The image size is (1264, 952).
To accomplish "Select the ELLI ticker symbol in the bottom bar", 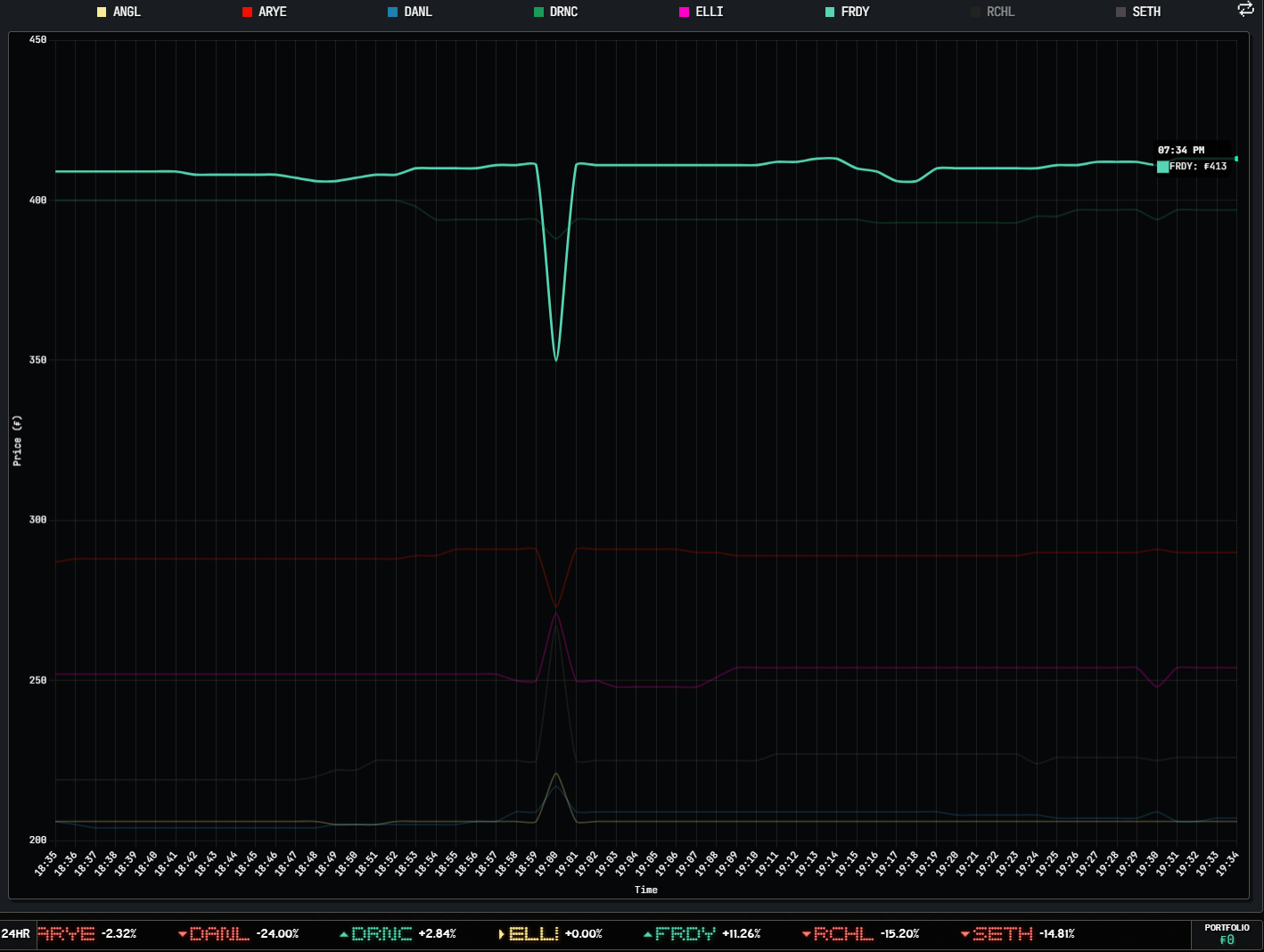I will tap(534, 933).
